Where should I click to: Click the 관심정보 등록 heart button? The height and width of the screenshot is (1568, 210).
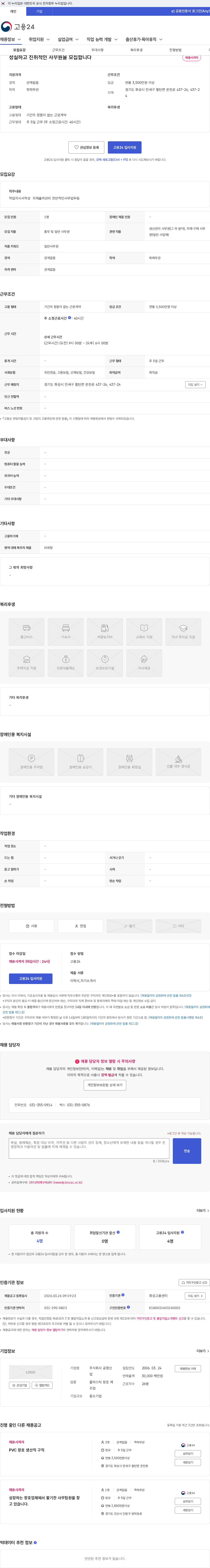tap(86, 147)
